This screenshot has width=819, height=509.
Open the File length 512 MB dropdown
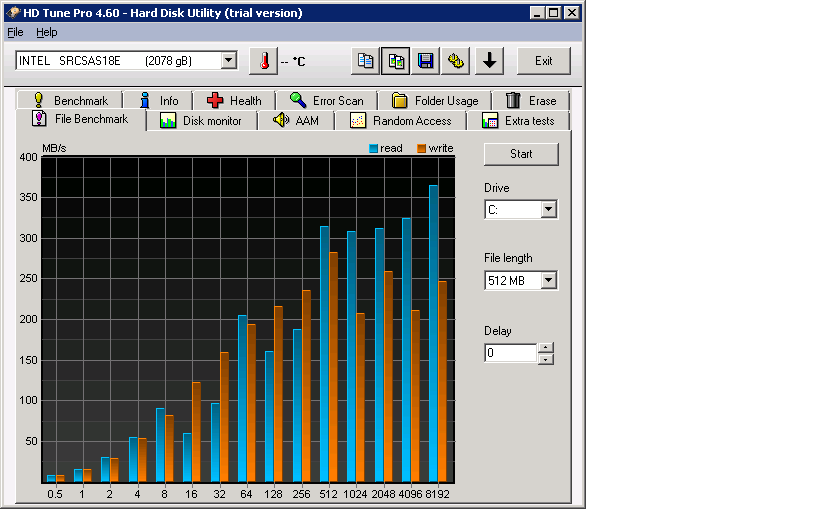pyautogui.click(x=548, y=281)
